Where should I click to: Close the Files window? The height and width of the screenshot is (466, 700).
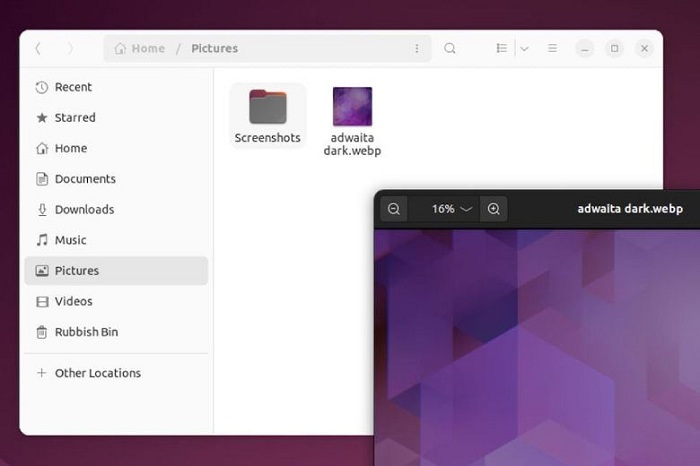coord(644,48)
